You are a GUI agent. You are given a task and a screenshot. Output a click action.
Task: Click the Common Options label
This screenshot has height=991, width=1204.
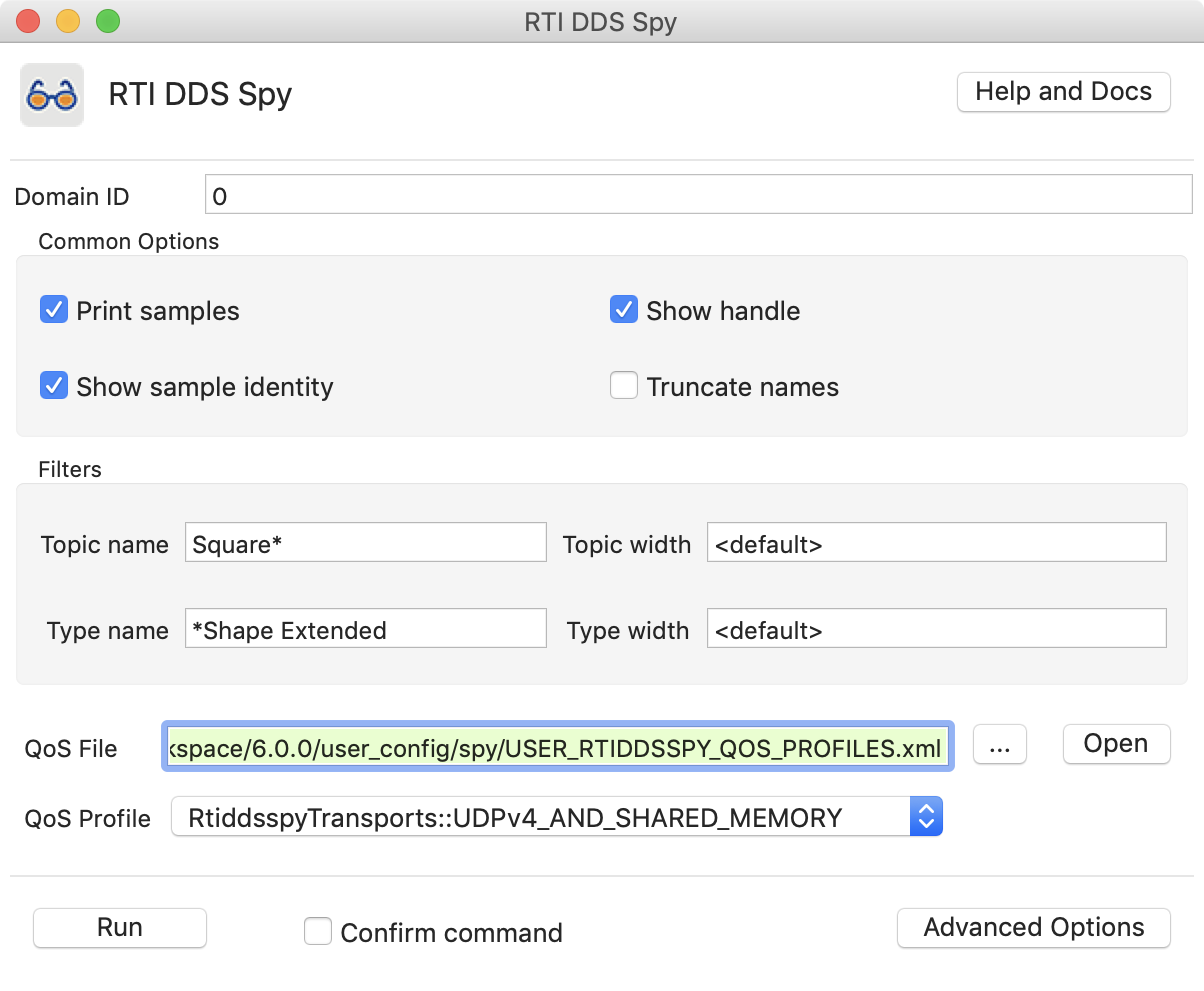point(129,241)
